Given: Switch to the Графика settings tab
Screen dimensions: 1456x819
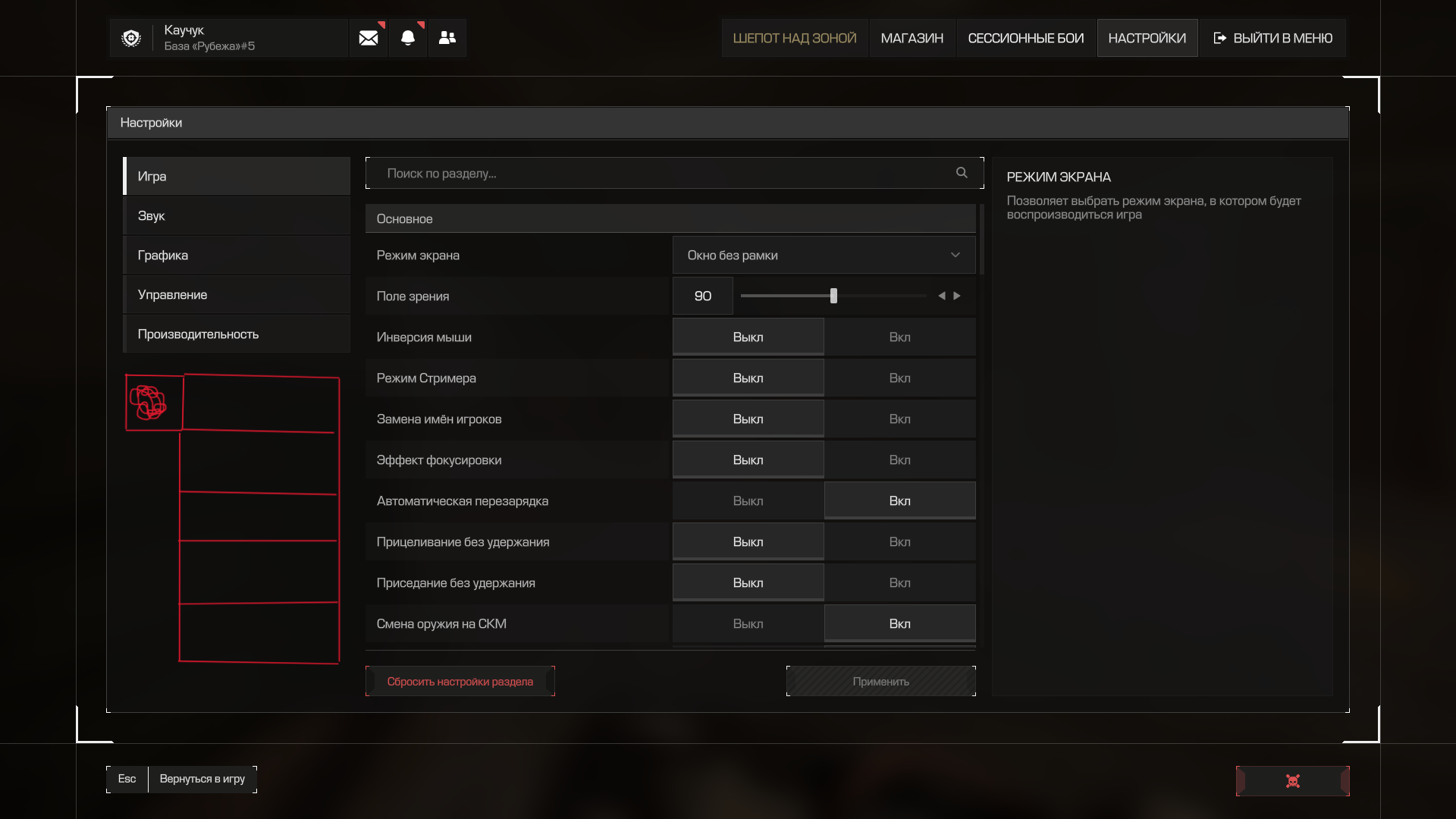Looking at the screenshot, I should coord(237,255).
